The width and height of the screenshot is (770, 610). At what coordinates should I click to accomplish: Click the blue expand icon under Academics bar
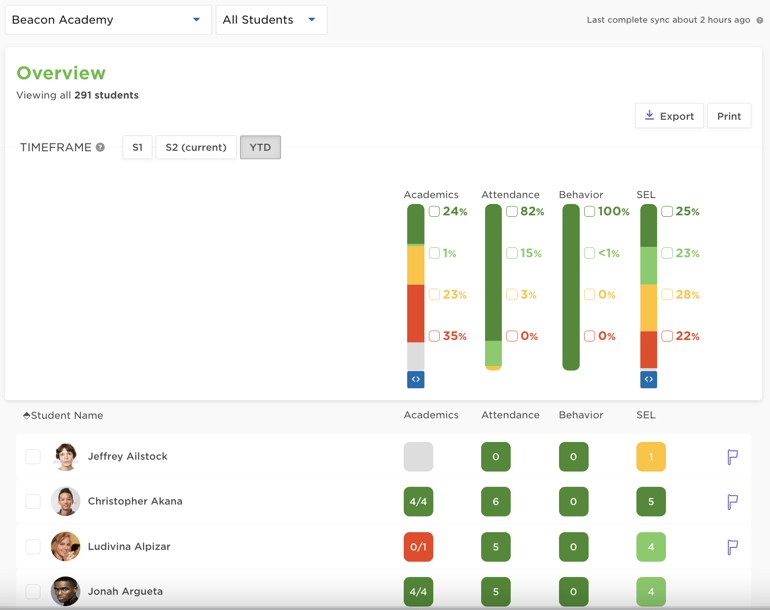416,379
